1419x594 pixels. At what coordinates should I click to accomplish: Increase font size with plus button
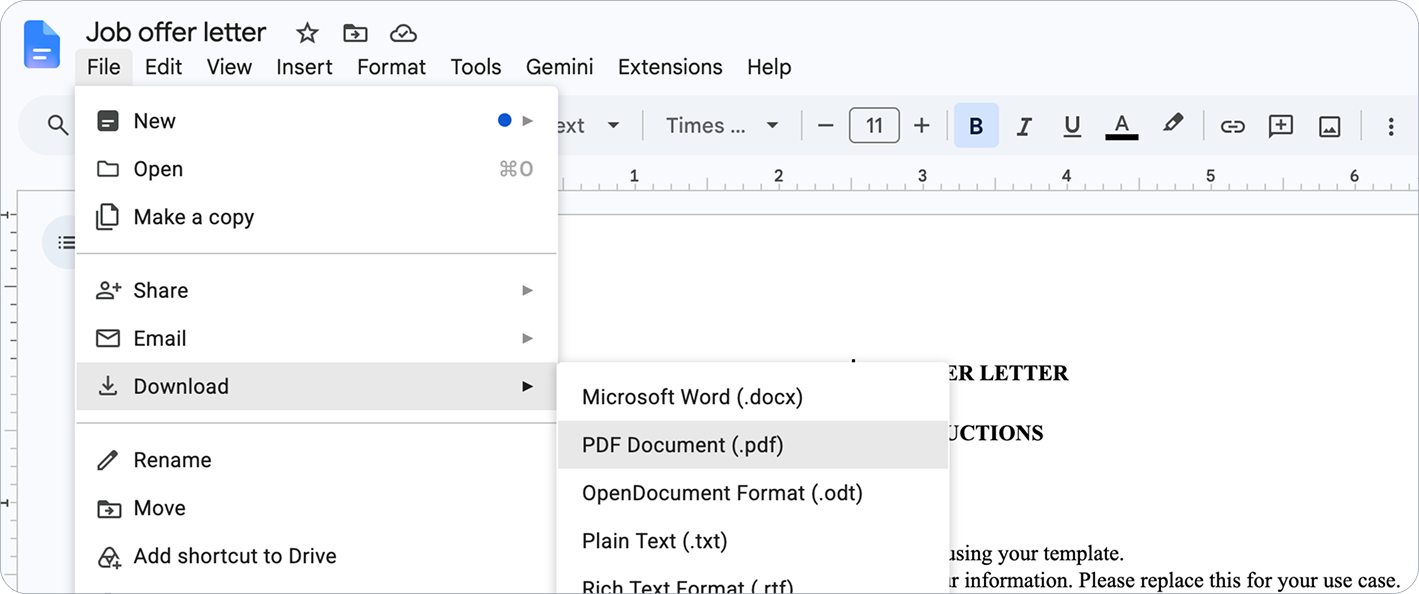(922, 125)
